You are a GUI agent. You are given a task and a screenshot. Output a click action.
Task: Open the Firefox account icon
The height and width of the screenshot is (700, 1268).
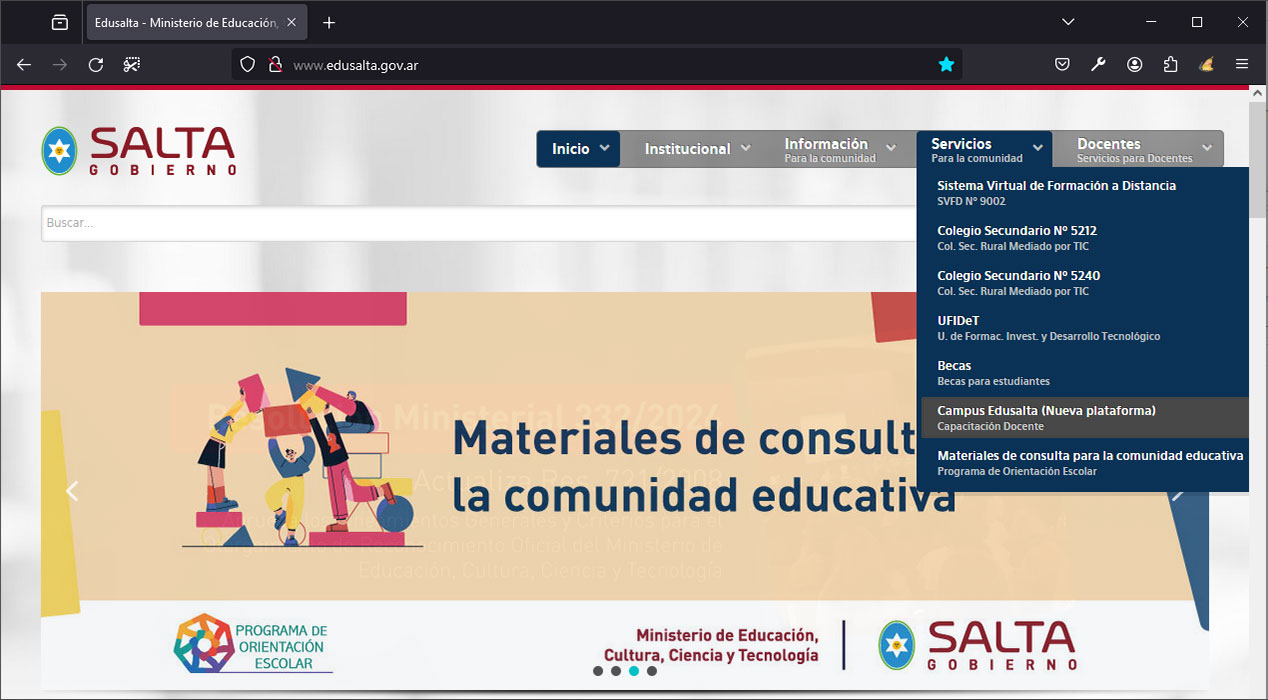click(x=1134, y=64)
